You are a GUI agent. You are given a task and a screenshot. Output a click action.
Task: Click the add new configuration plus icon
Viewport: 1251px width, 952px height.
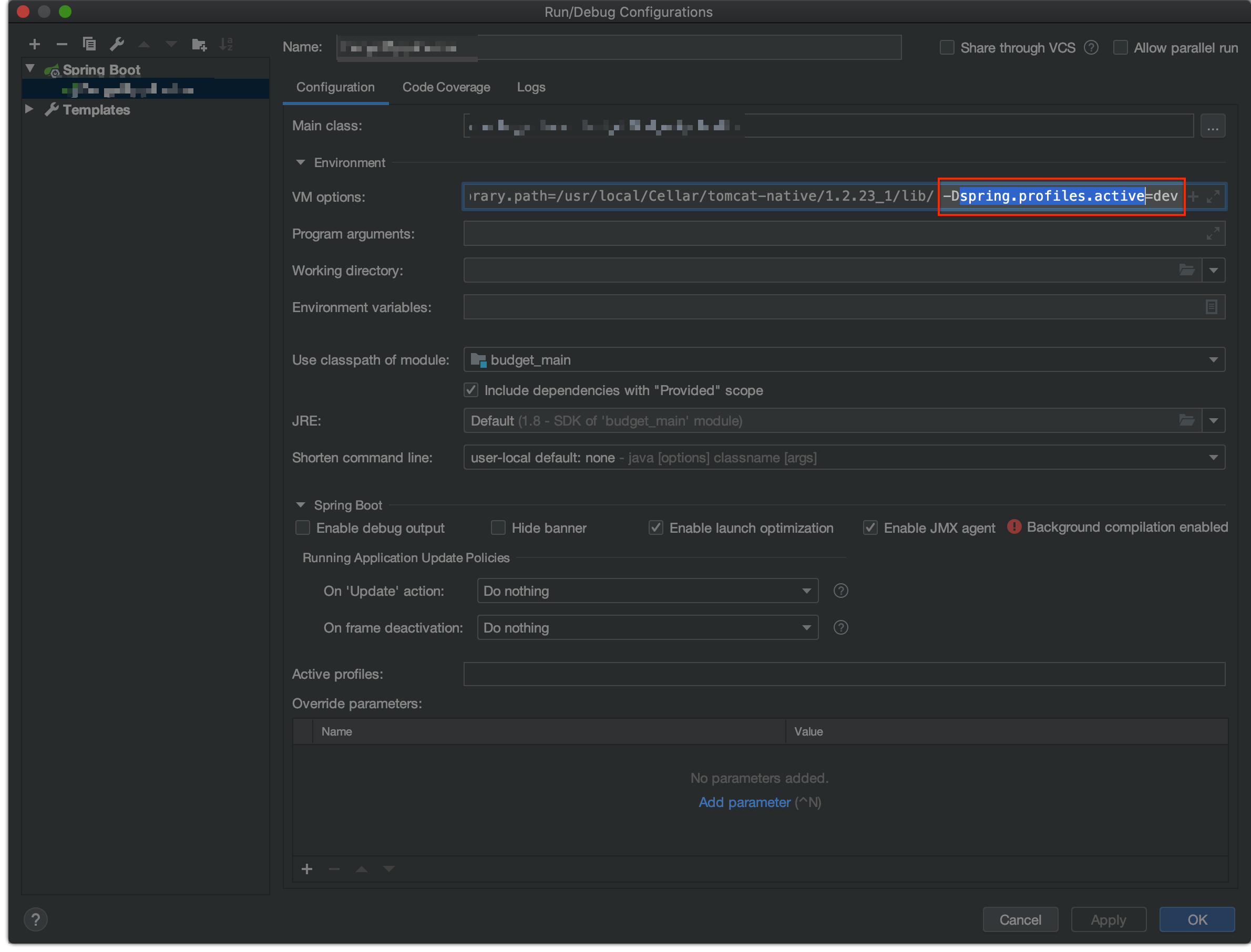point(35,44)
